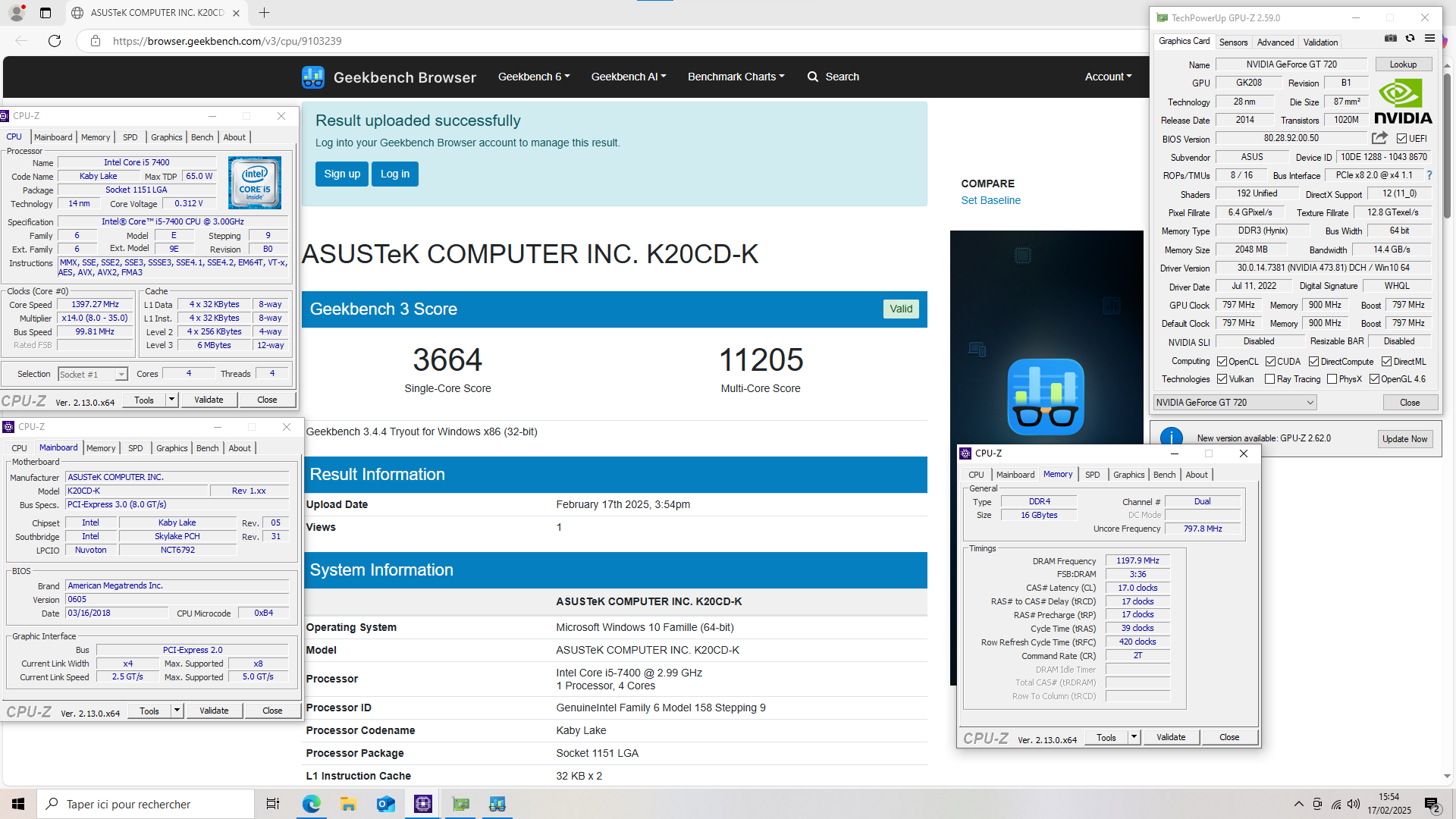Expand the Geekbench 6 dropdown menu
The width and height of the screenshot is (1456, 819).
coord(534,77)
